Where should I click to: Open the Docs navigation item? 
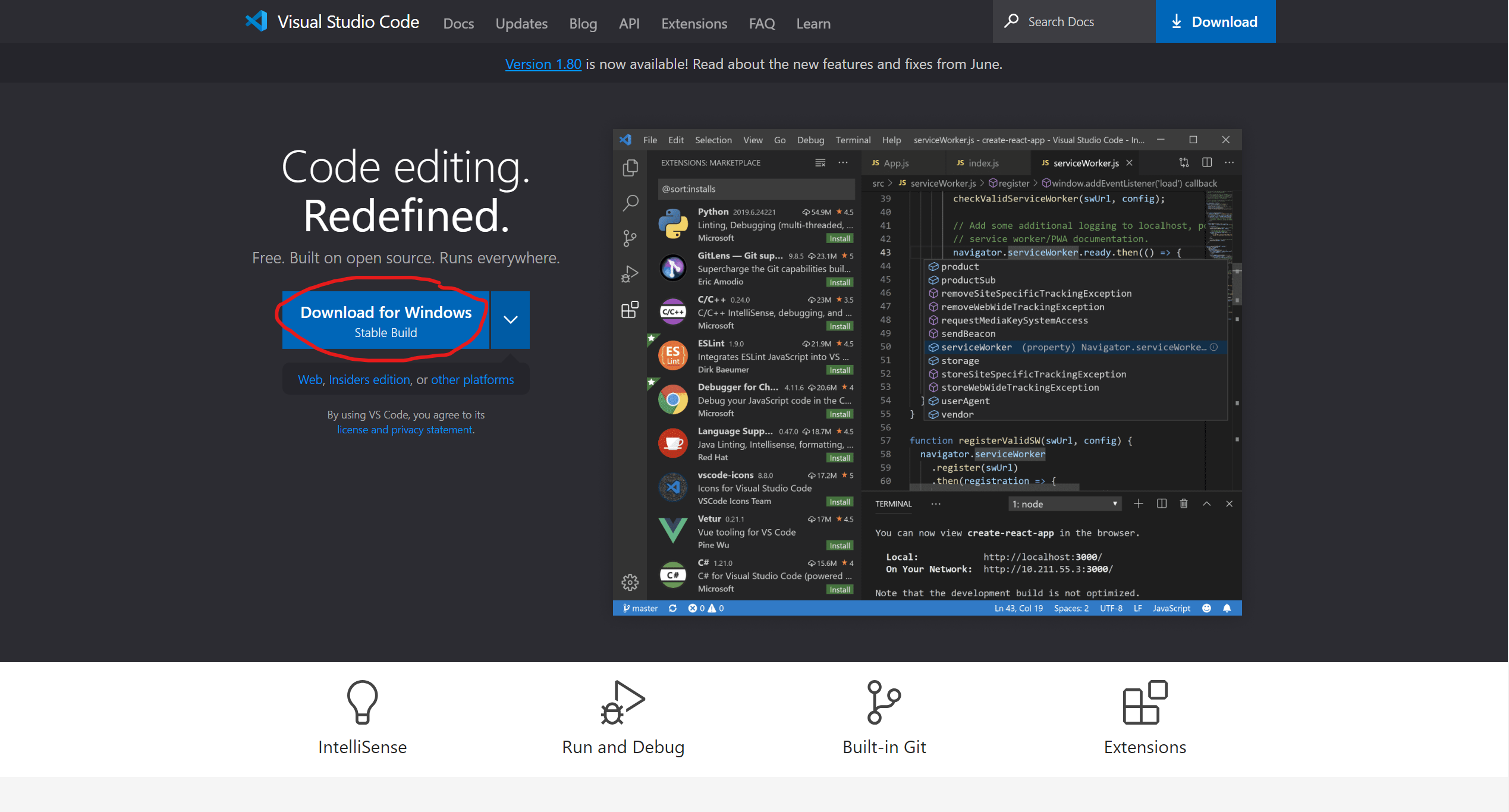(x=458, y=24)
